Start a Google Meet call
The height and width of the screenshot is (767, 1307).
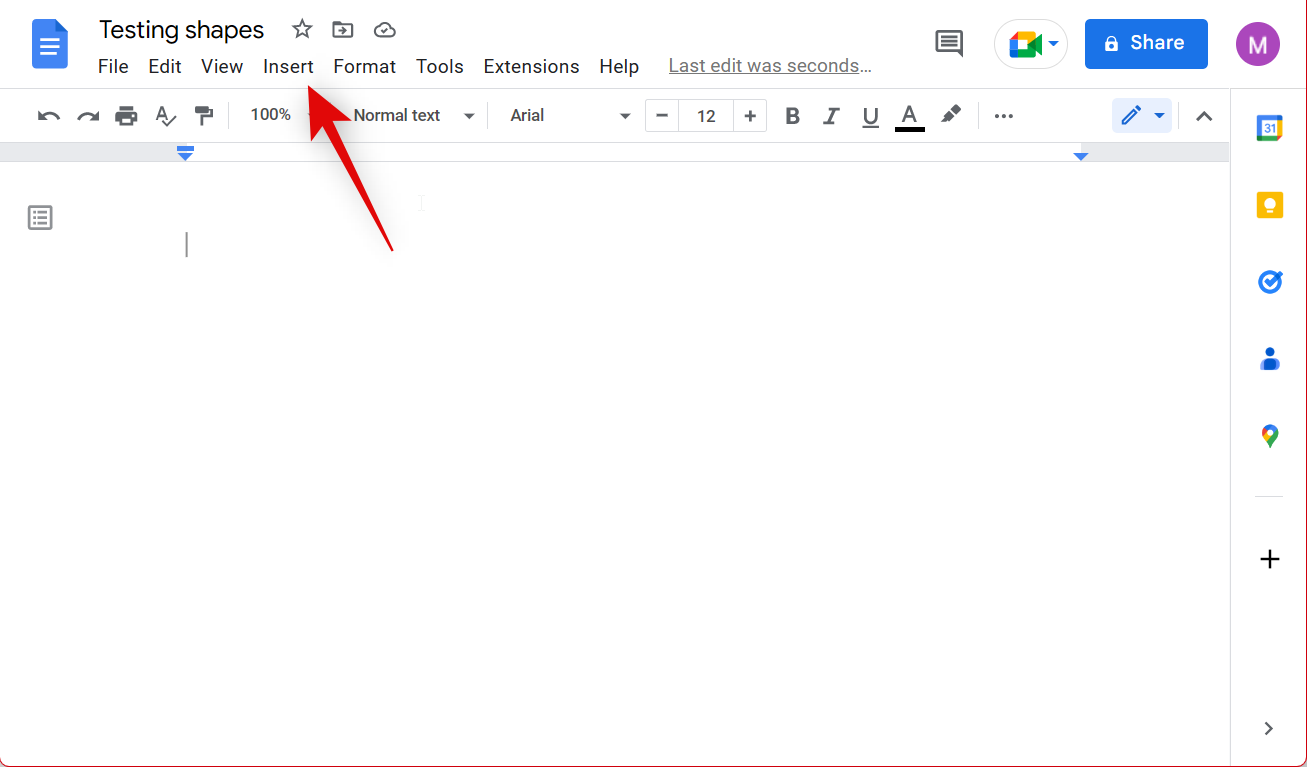tap(1031, 44)
